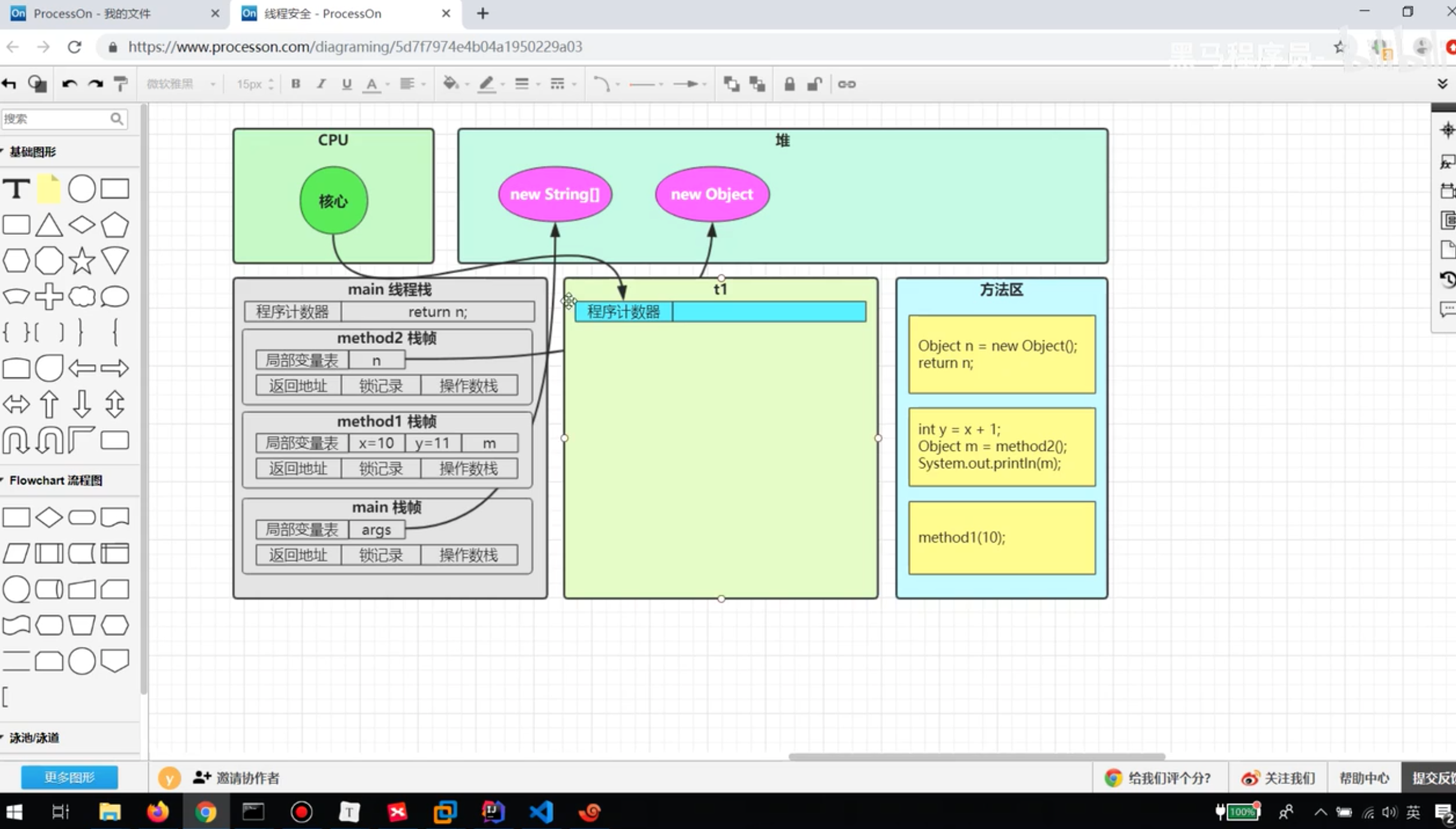Screen dimensions: 1456x829
Task: Select the star shape in shape panel
Action: tap(81, 261)
